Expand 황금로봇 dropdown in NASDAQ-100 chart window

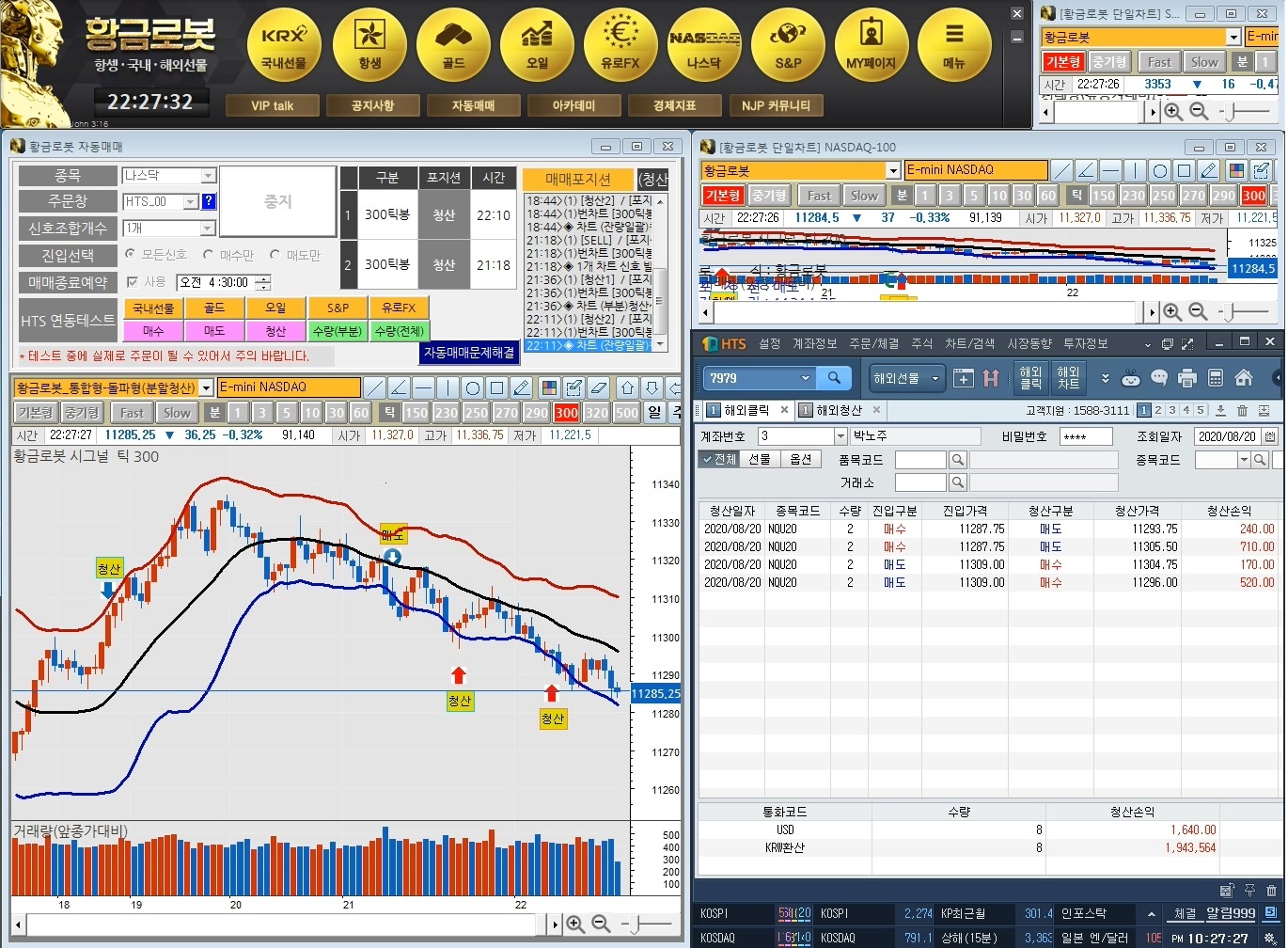893,170
